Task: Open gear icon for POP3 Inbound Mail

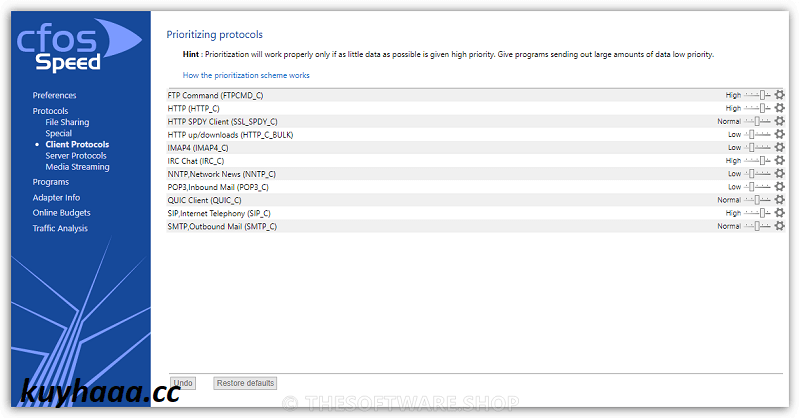Action: 779,187
